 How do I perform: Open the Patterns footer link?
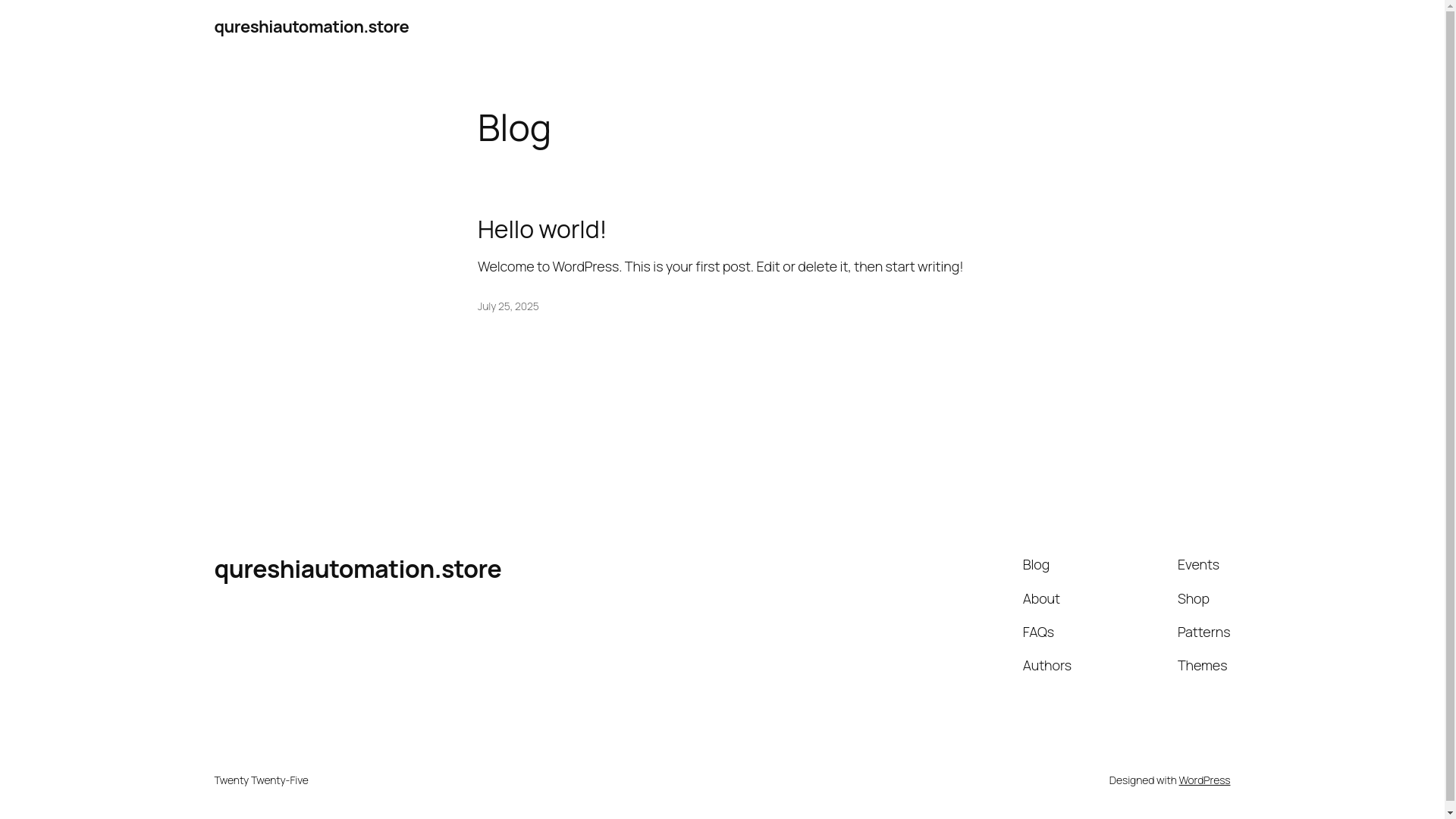click(1203, 632)
